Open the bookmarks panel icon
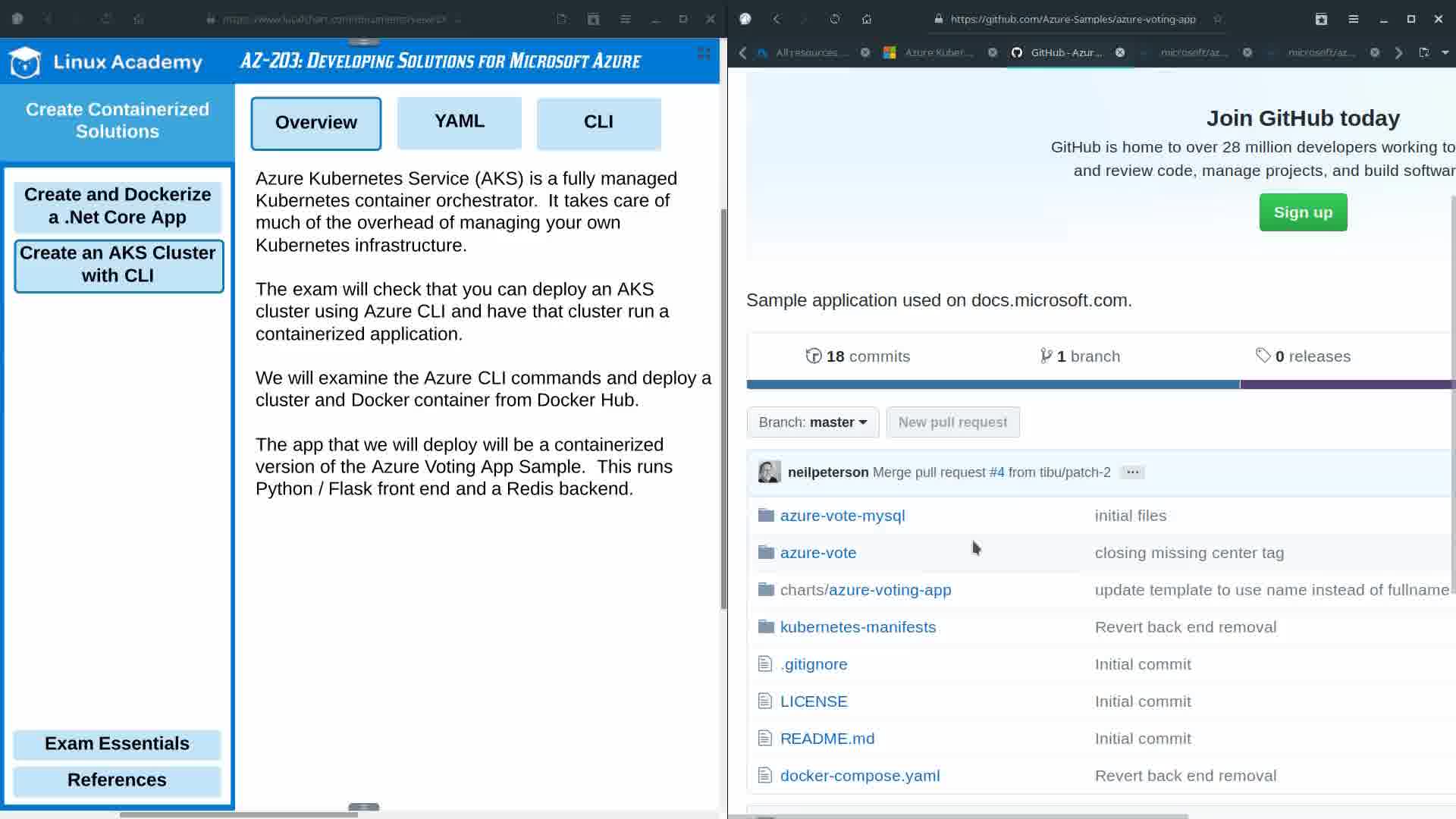Viewport: 1456px width, 819px height. 1321,19
